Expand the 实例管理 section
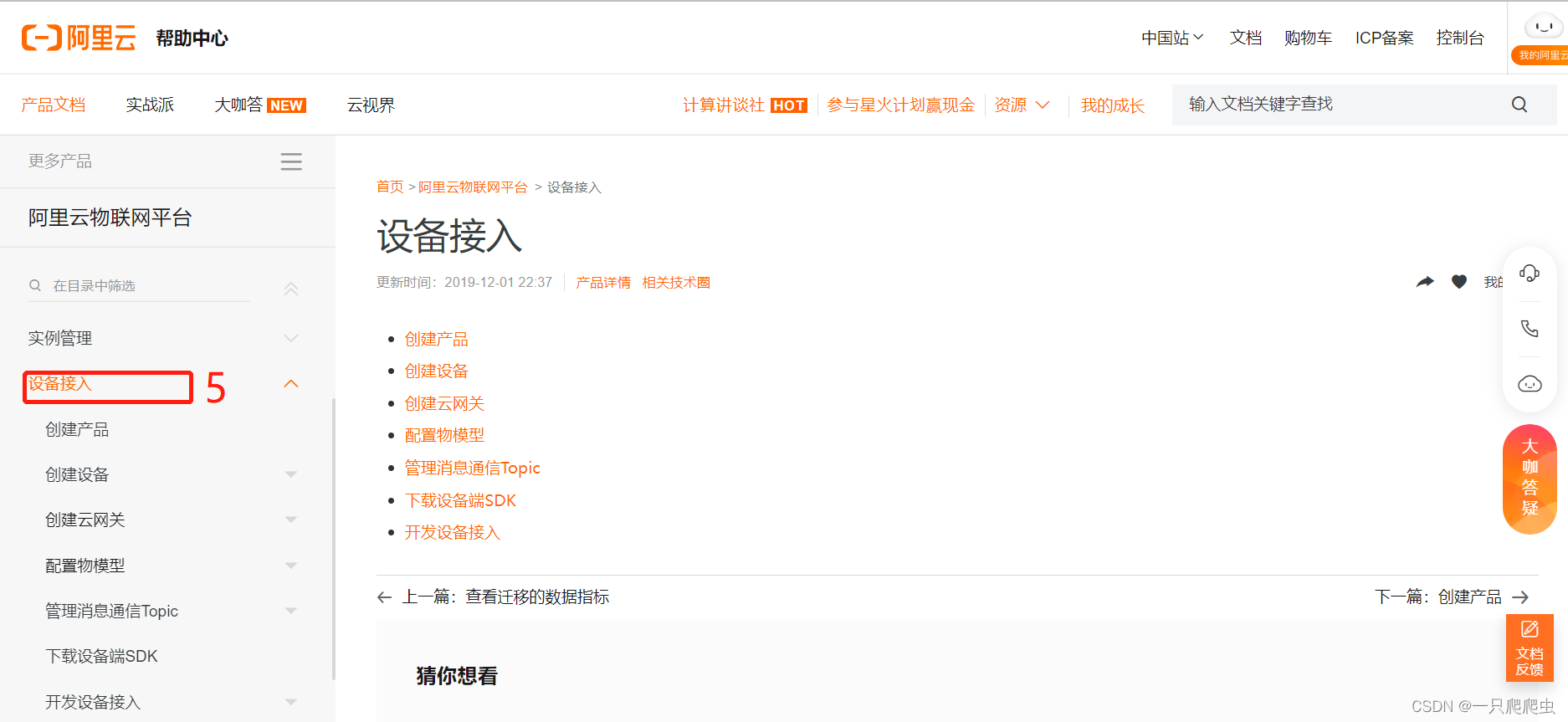Viewport: 1568px width, 722px height. point(291,339)
